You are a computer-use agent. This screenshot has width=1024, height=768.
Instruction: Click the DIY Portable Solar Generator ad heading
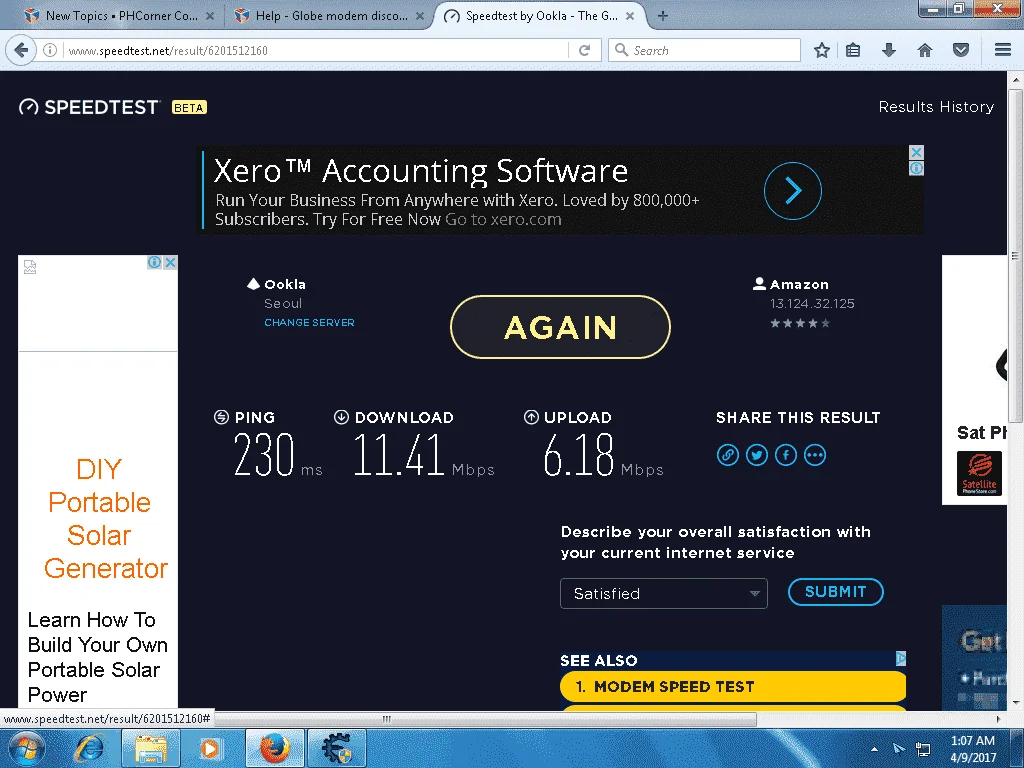[x=104, y=519]
